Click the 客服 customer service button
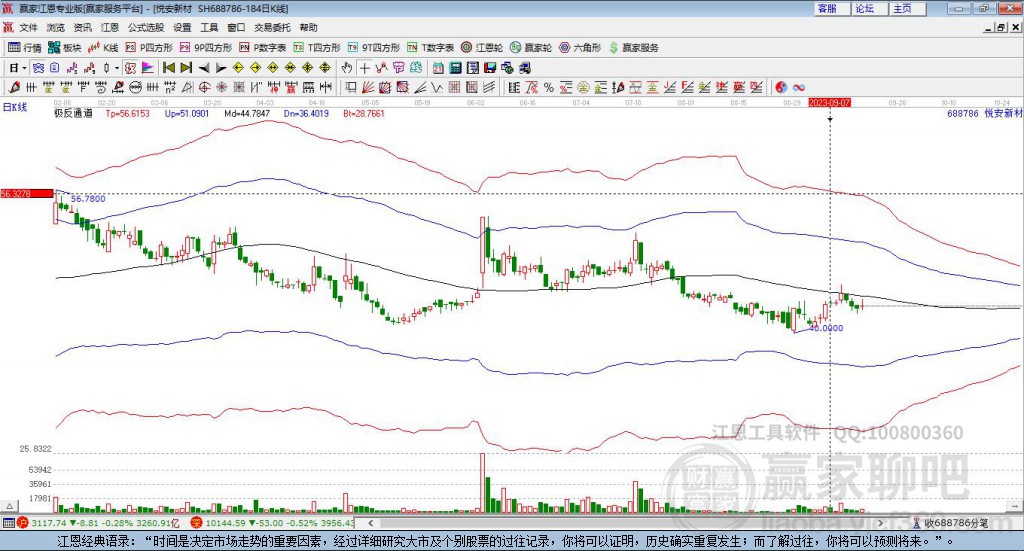Screen dimensions: 1024x551 (831, 8)
